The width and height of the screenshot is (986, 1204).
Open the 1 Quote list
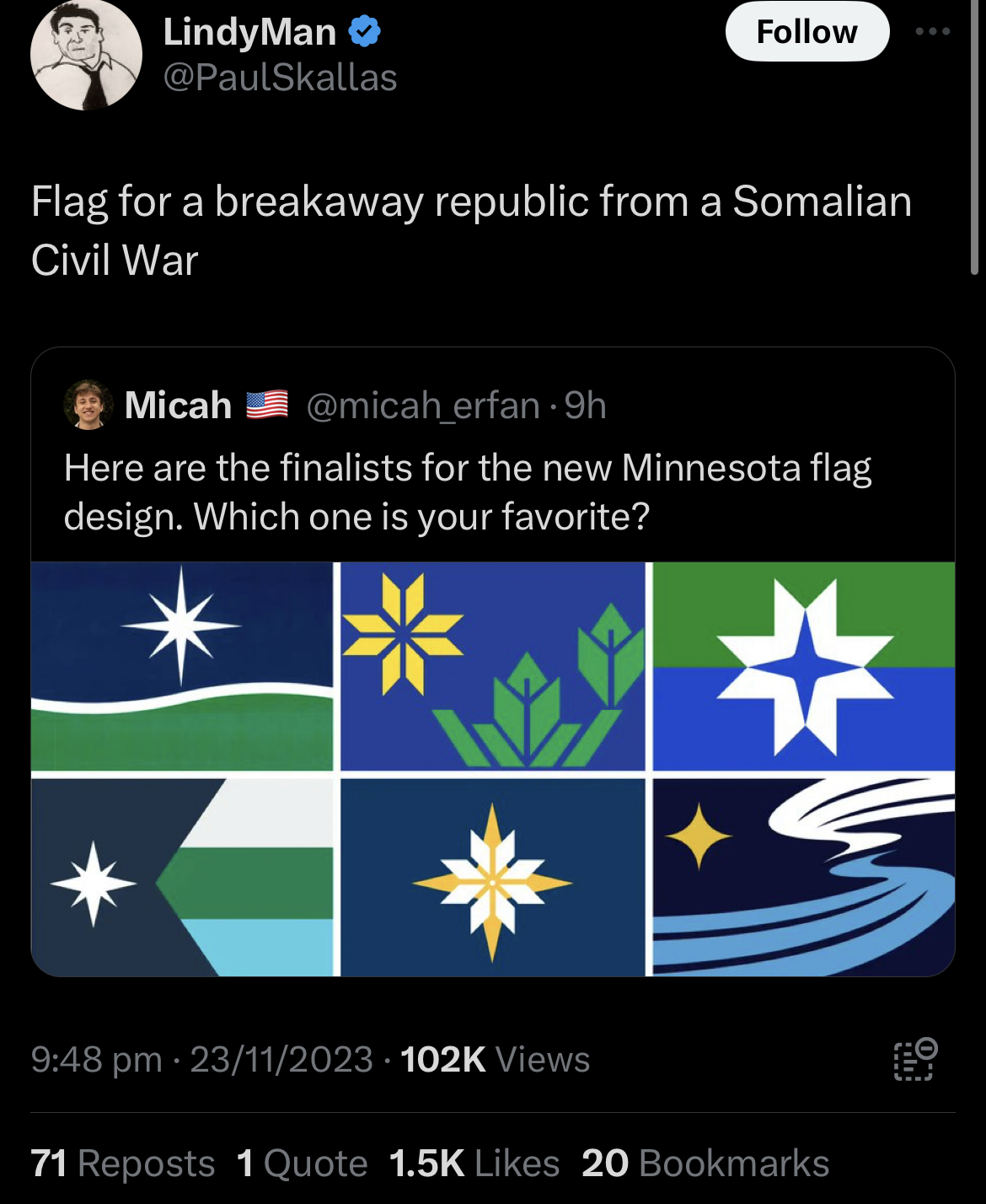[x=302, y=1164]
